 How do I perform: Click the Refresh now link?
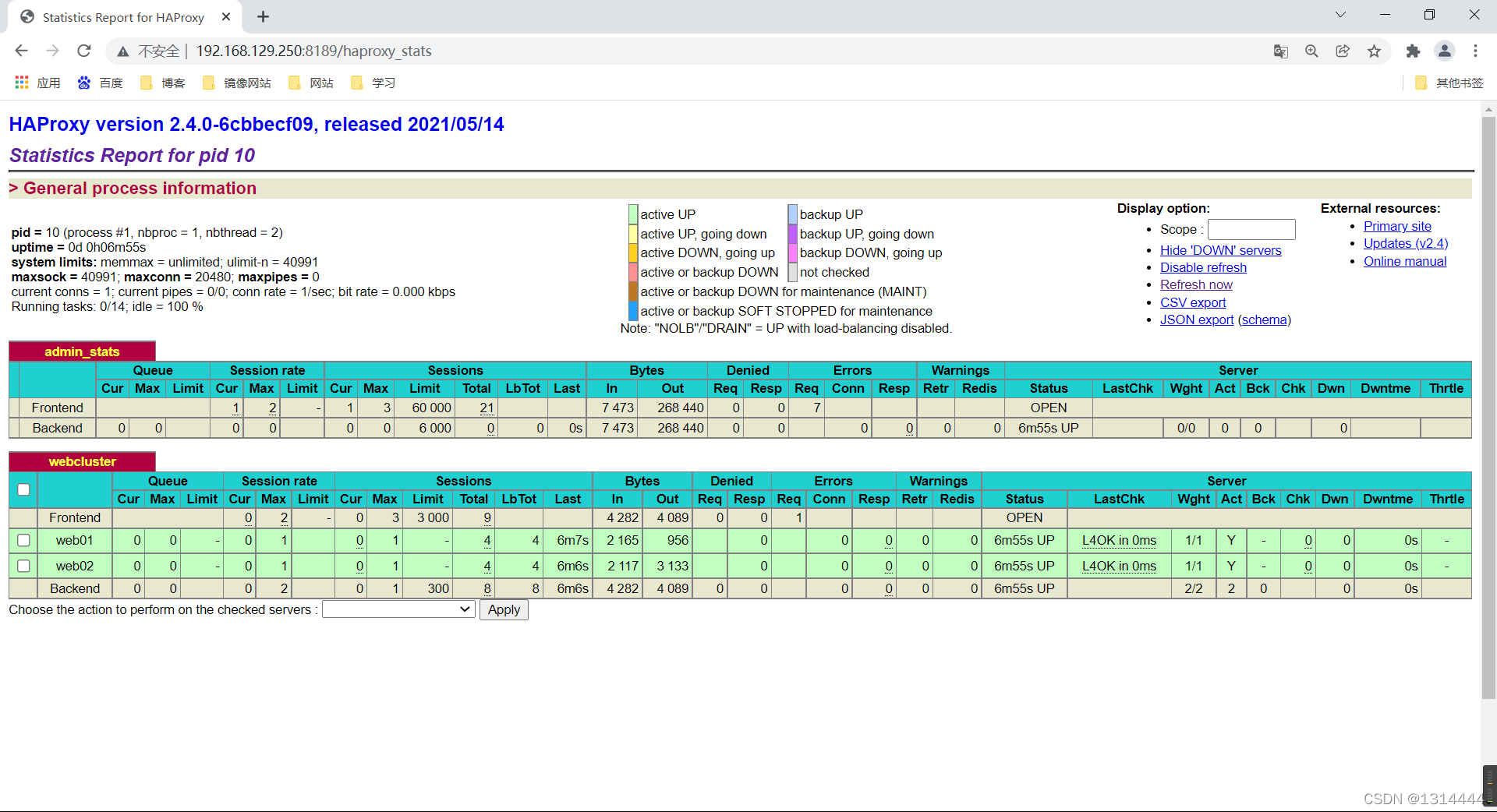[1196, 284]
